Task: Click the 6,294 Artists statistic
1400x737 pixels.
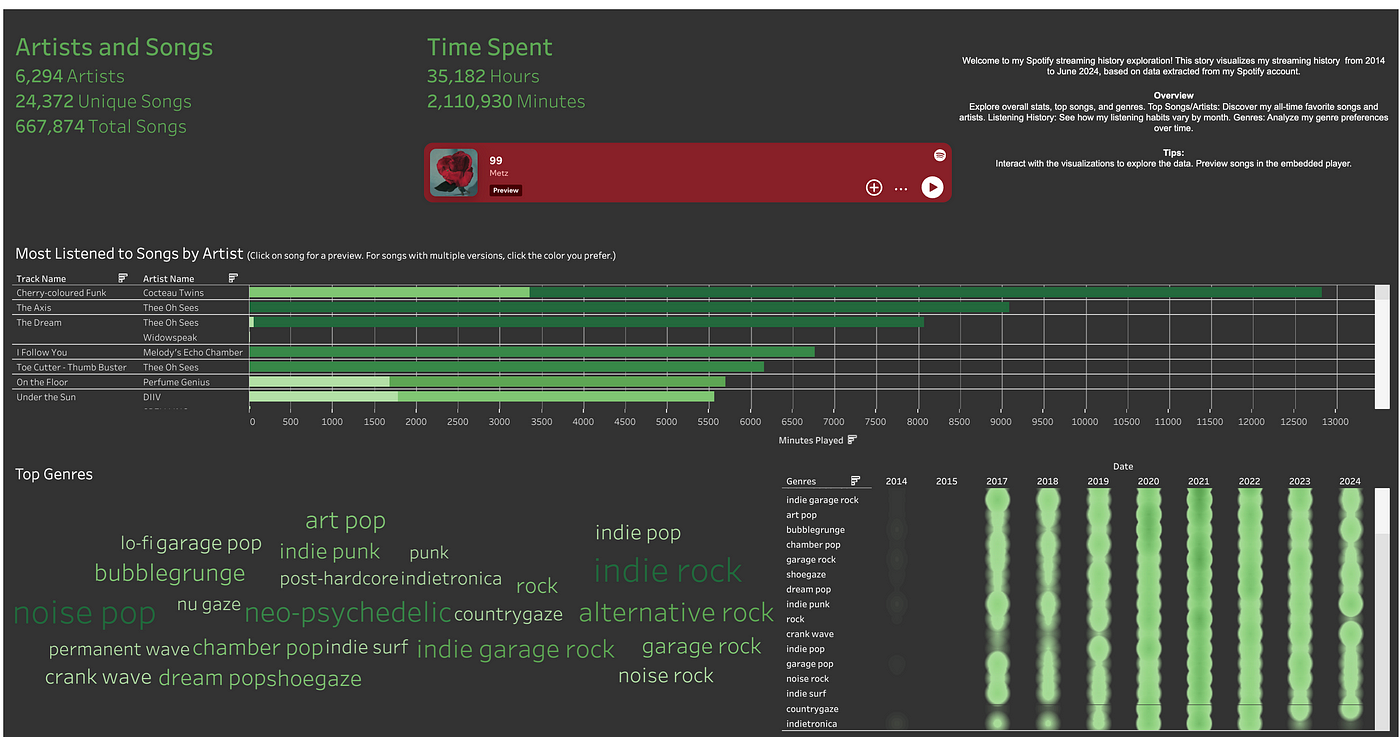Action: pos(70,76)
